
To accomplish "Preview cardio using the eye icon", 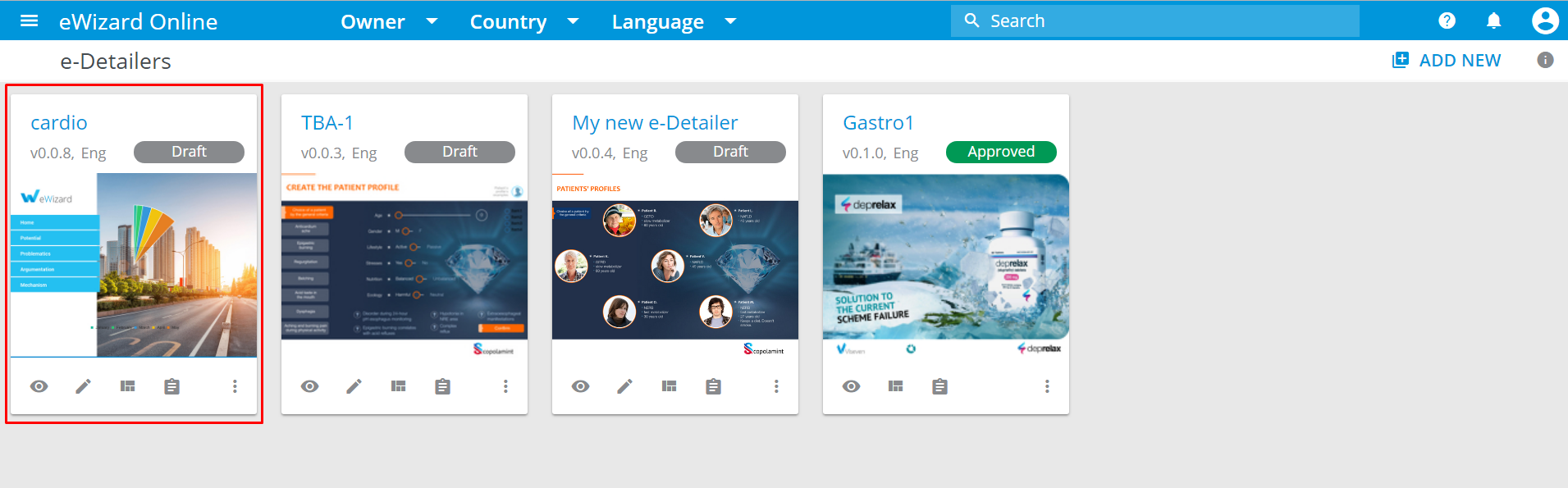I will pos(39,386).
